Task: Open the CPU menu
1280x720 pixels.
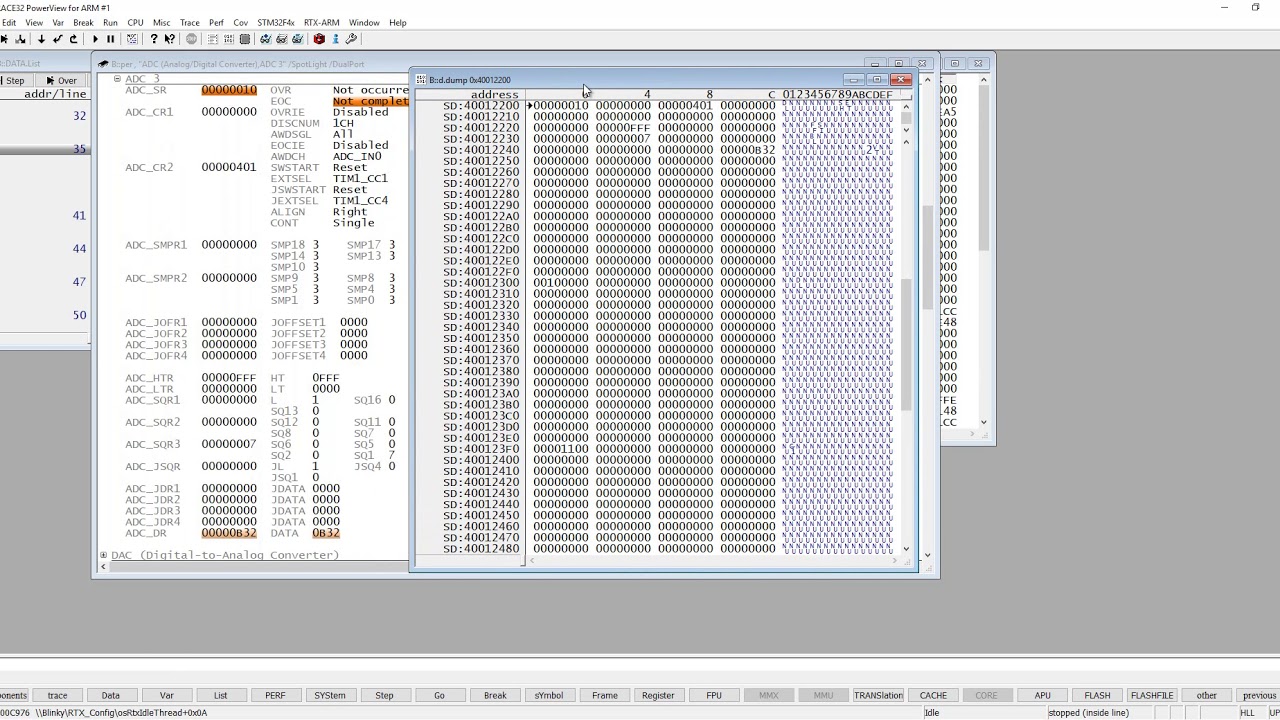Action: 135,22
